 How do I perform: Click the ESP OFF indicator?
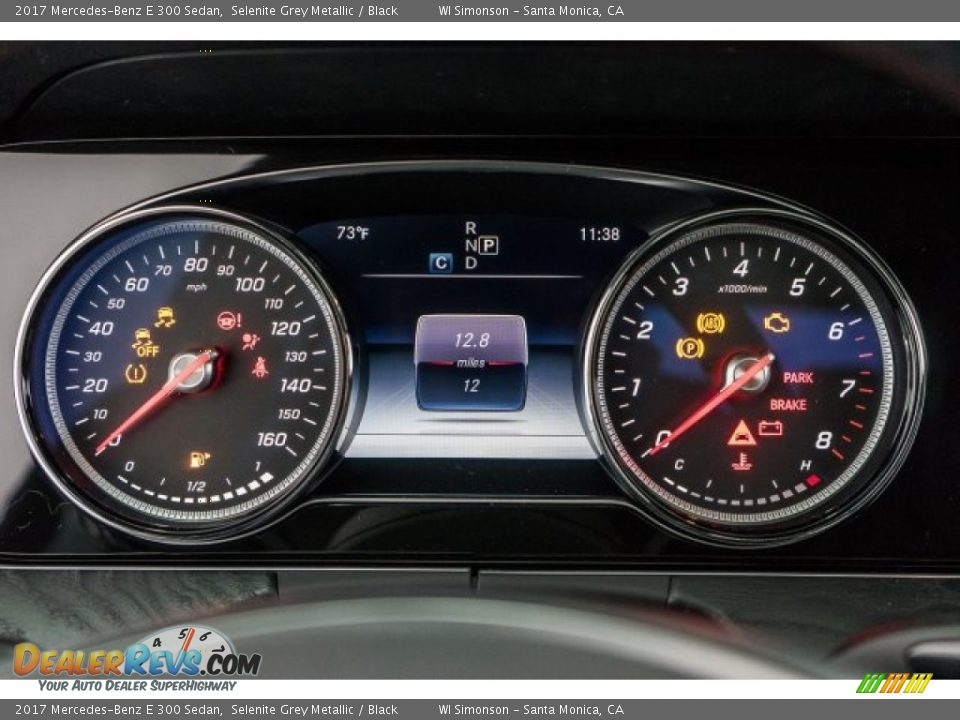pyautogui.click(x=145, y=343)
